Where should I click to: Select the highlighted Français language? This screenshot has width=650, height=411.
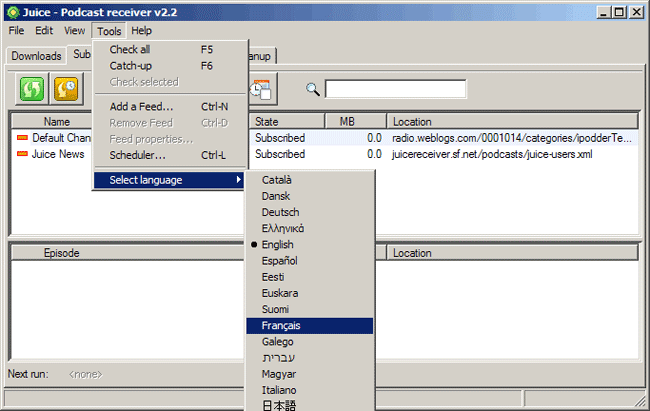(x=310, y=326)
